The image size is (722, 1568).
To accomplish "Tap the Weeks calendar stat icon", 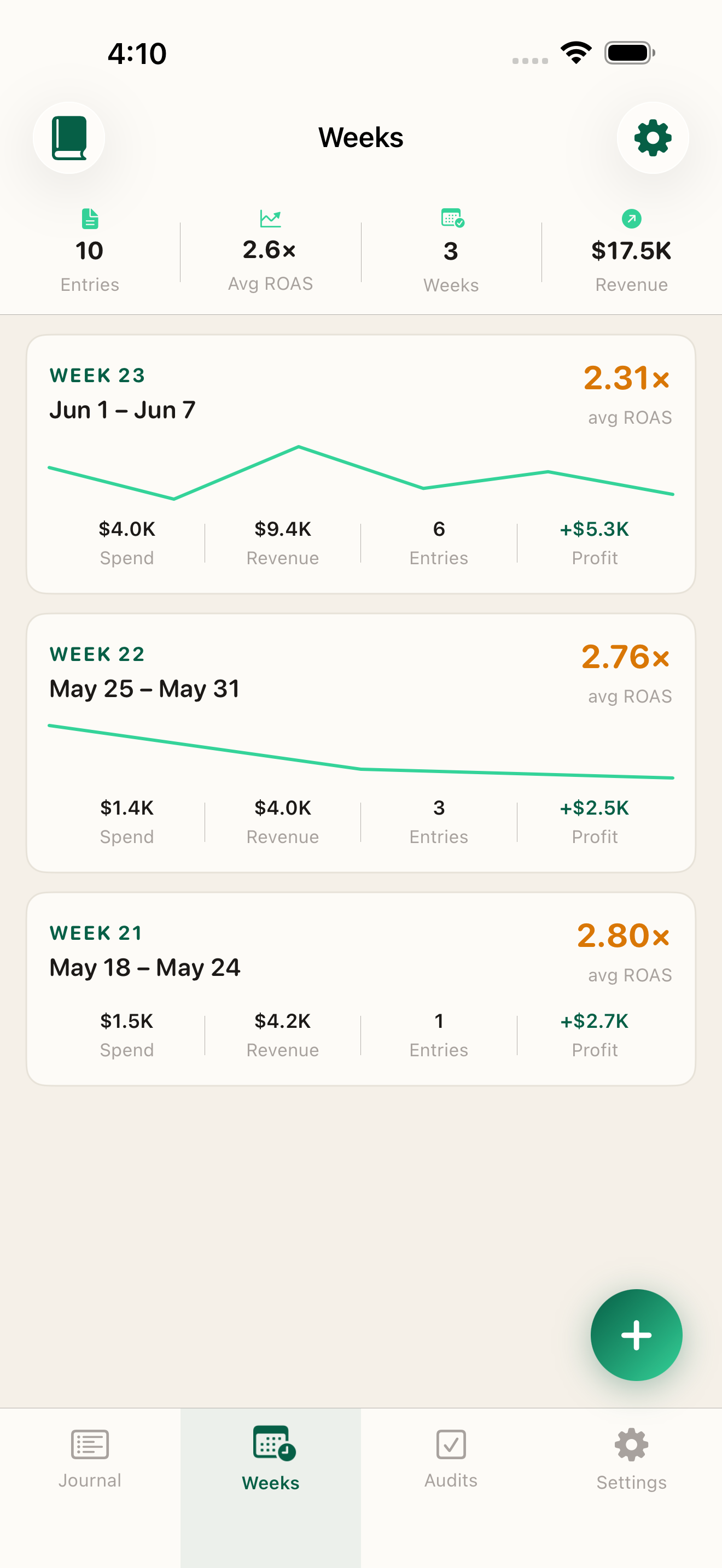I will point(452,218).
